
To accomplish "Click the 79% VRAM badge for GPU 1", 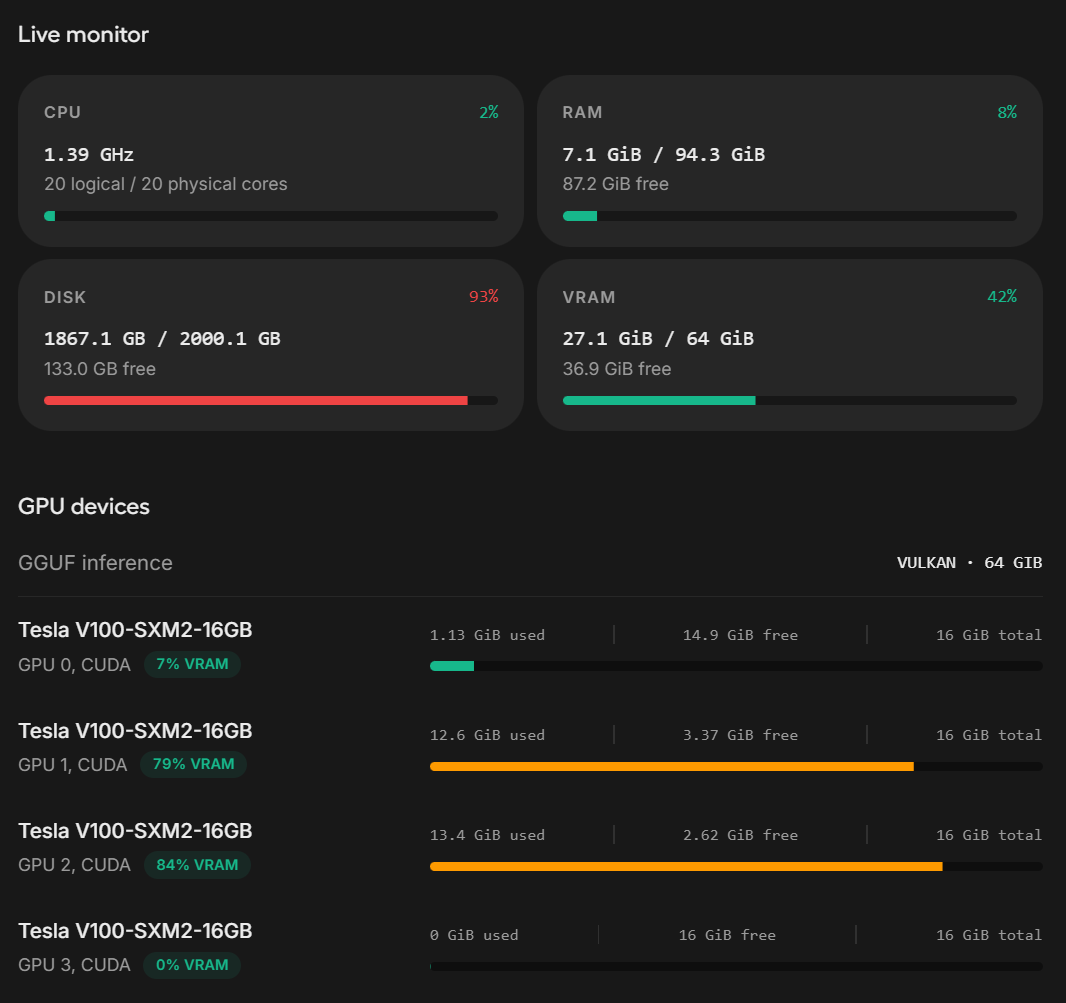I will point(193,764).
